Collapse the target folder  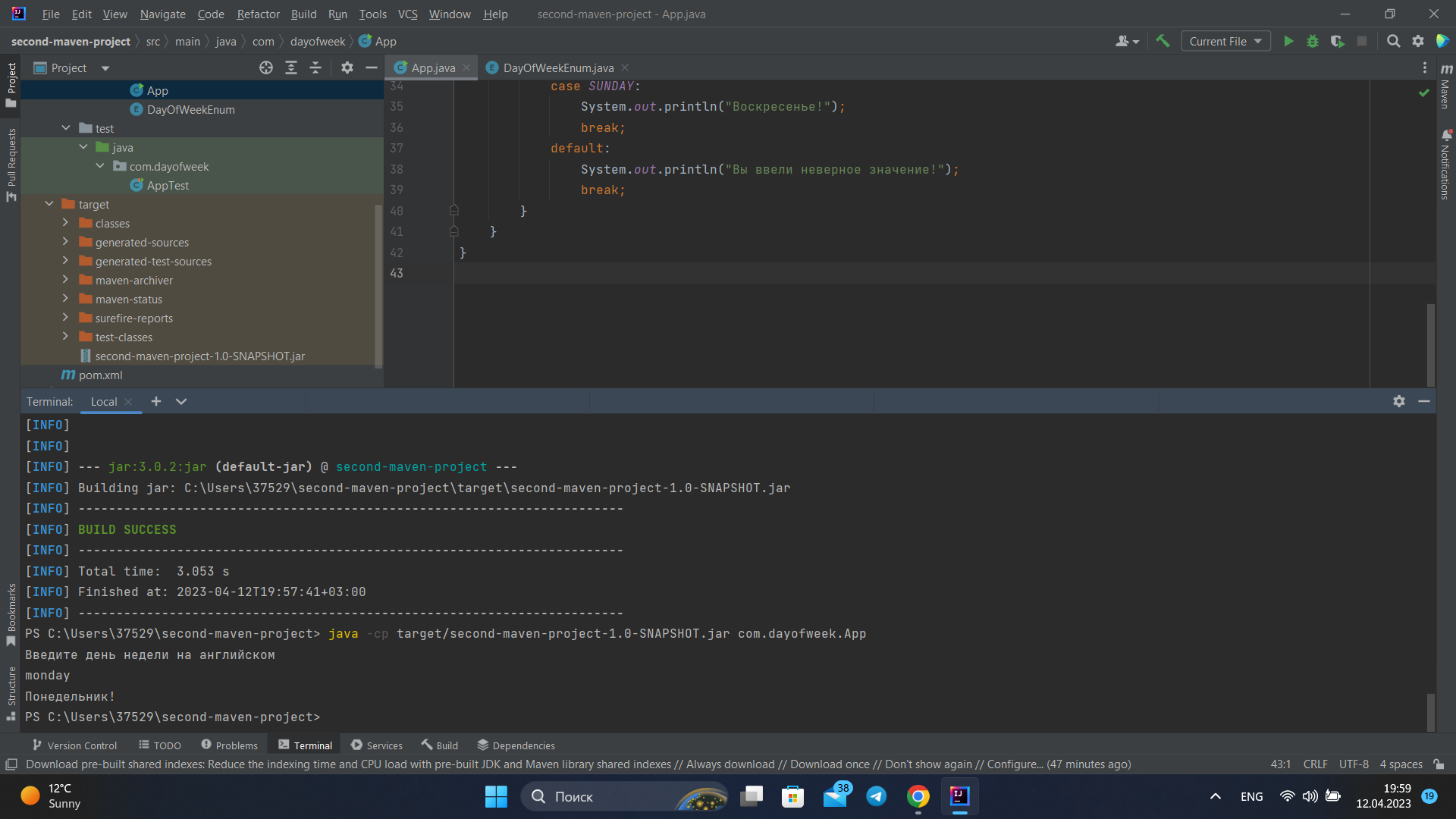pyautogui.click(x=49, y=204)
